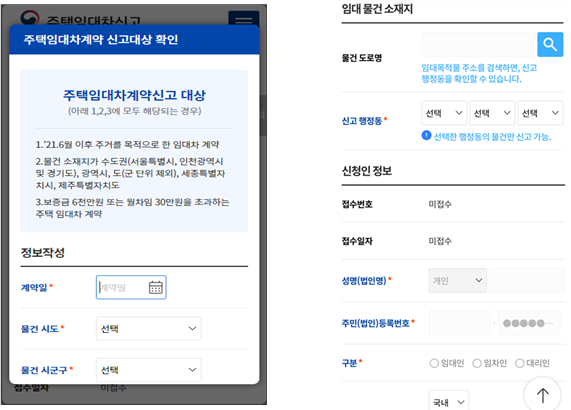571x410 pixels.
Task: Tap the scroll-to-top arrow button
Action: pyautogui.click(x=543, y=395)
